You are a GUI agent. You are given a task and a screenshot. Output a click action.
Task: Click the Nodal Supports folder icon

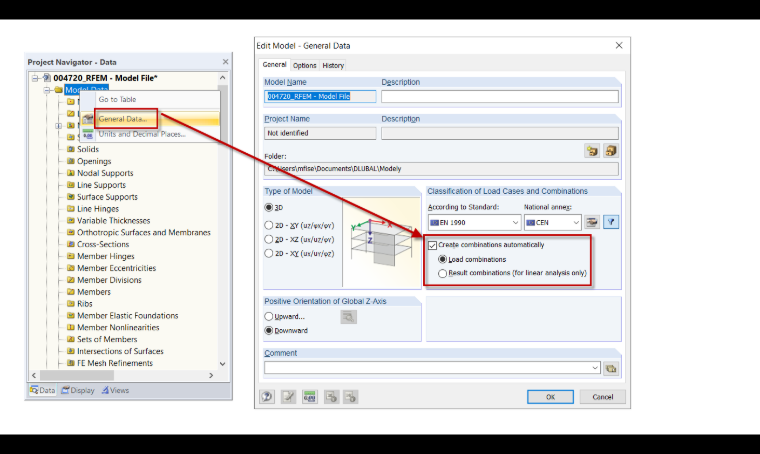[x=71, y=173]
